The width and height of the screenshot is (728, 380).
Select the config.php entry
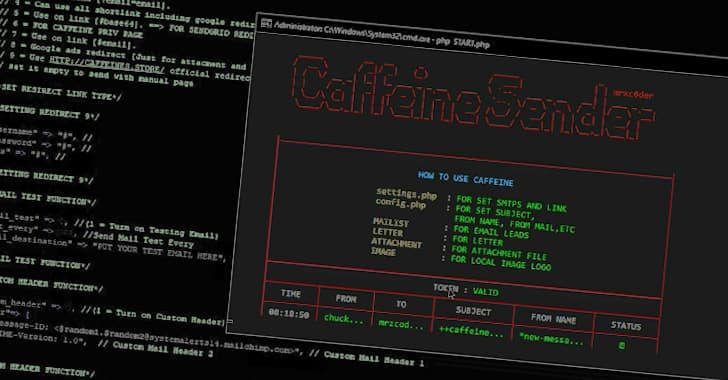point(401,203)
